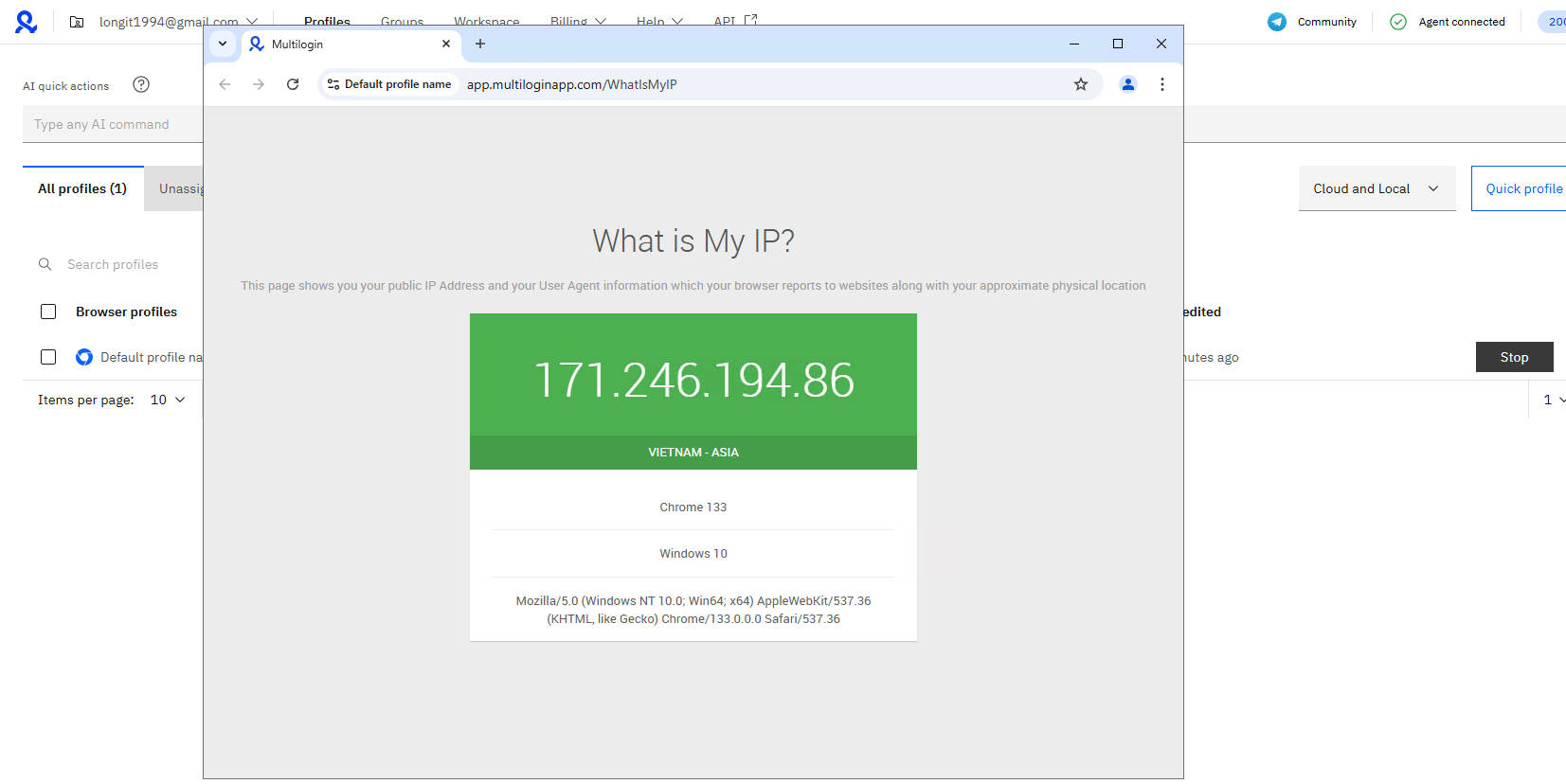This screenshot has width=1566, height=784.
Task: Open the Workspace menu item
Action: pyautogui.click(x=486, y=21)
